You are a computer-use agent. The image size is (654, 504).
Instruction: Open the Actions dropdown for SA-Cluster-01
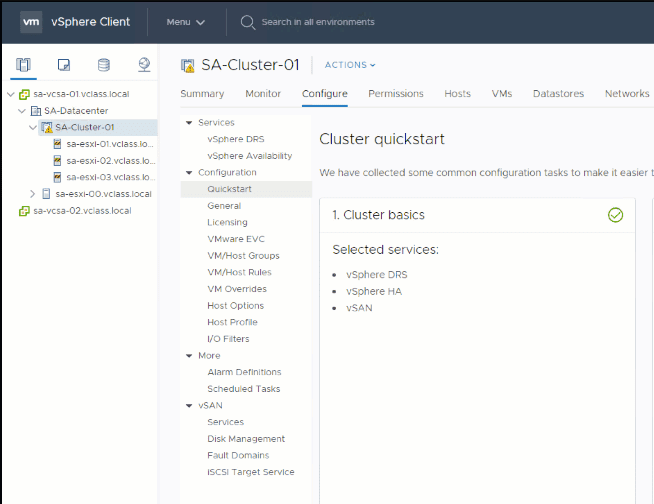350,65
